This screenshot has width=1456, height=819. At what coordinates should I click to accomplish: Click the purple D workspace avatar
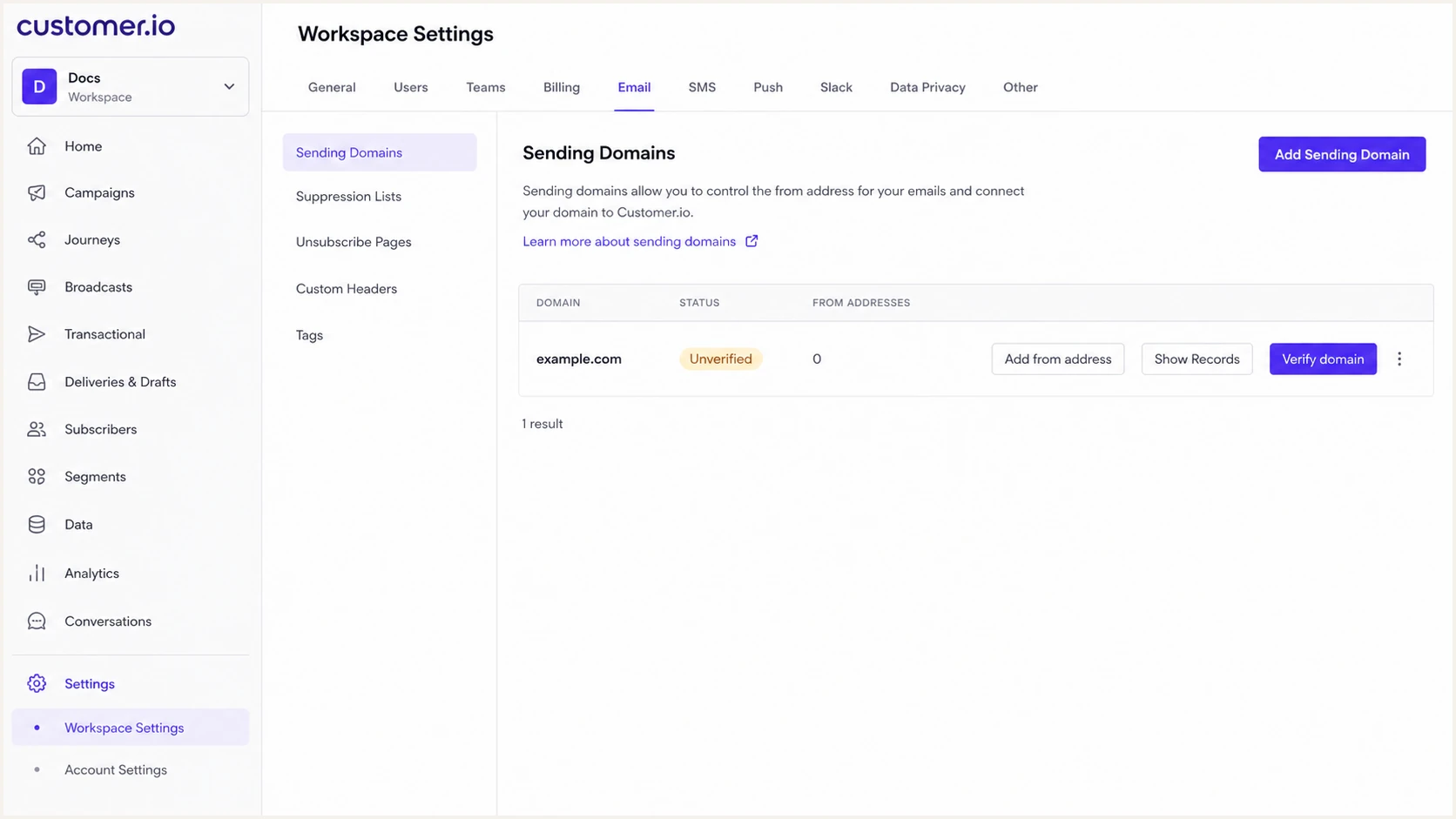coord(39,87)
